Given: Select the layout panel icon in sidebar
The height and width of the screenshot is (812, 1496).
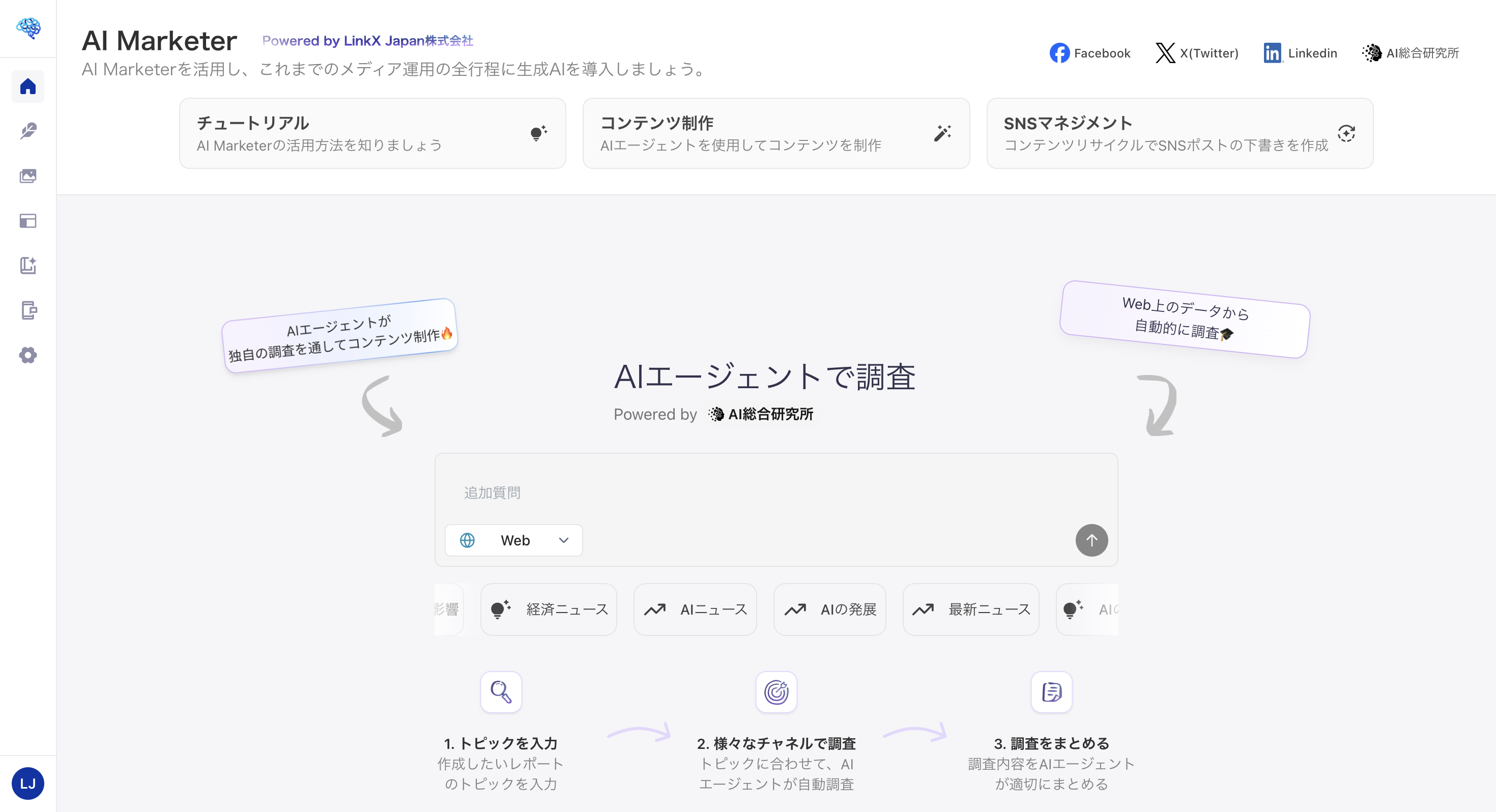Looking at the screenshot, I should [28, 221].
